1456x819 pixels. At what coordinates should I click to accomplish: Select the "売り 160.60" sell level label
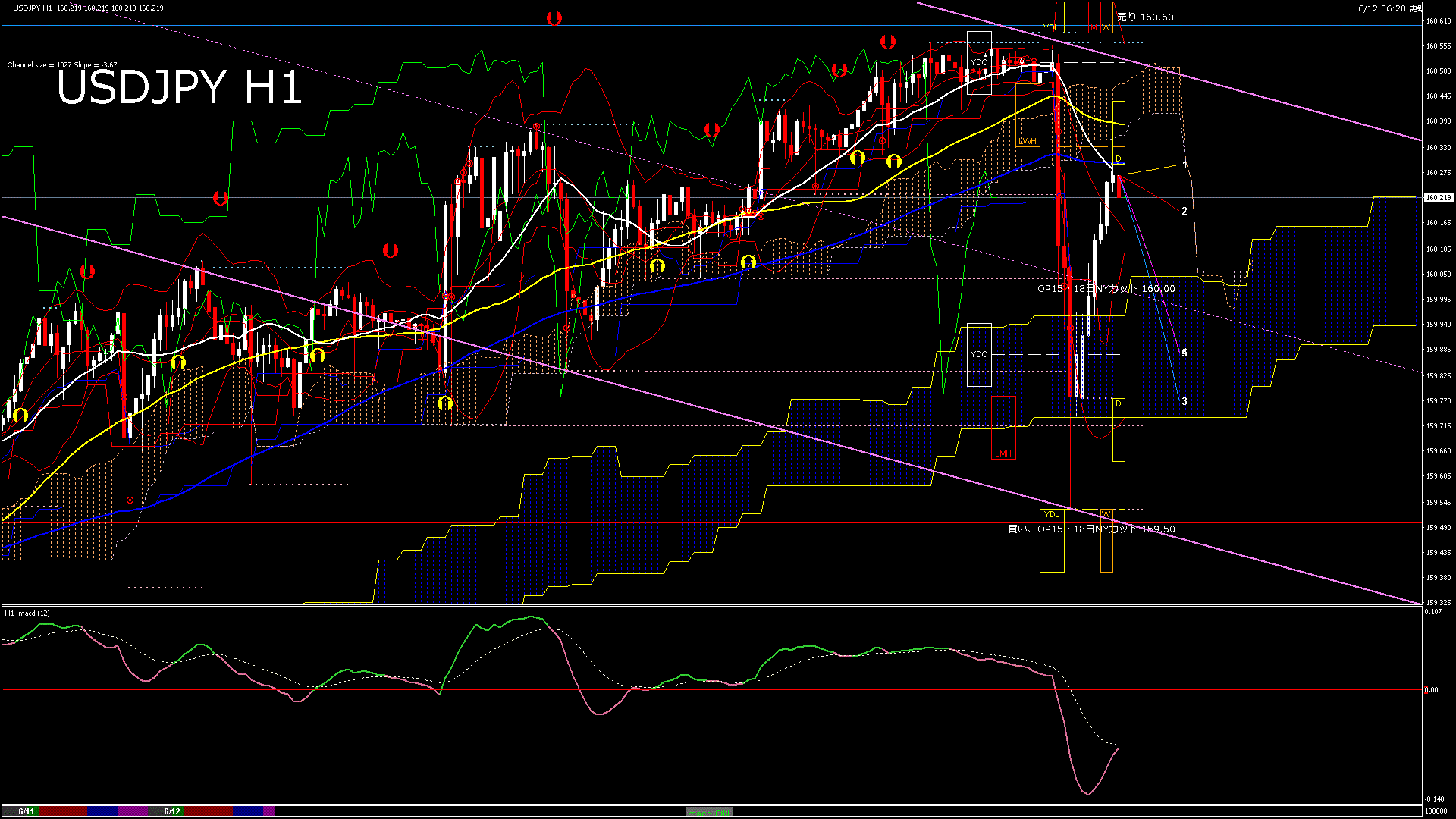point(1145,17)
